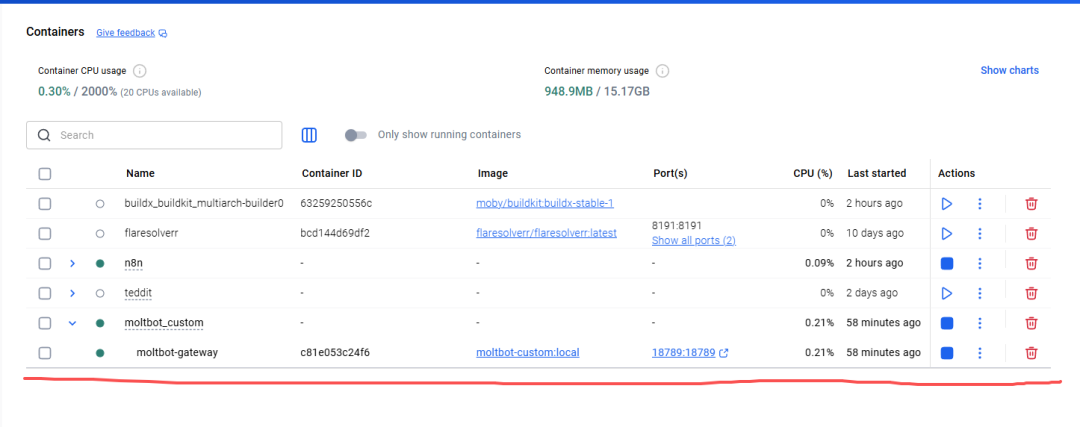Screen dimensions: 1080x427
Task: Select the flaresolverr row checkbox
Action: 45,234
